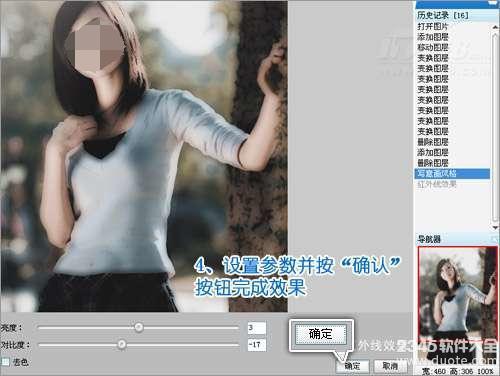The image size is (500, 376).
Task: Click the history list scroll-down arrow
Action: pyautogui.click(x=495, y=227)
